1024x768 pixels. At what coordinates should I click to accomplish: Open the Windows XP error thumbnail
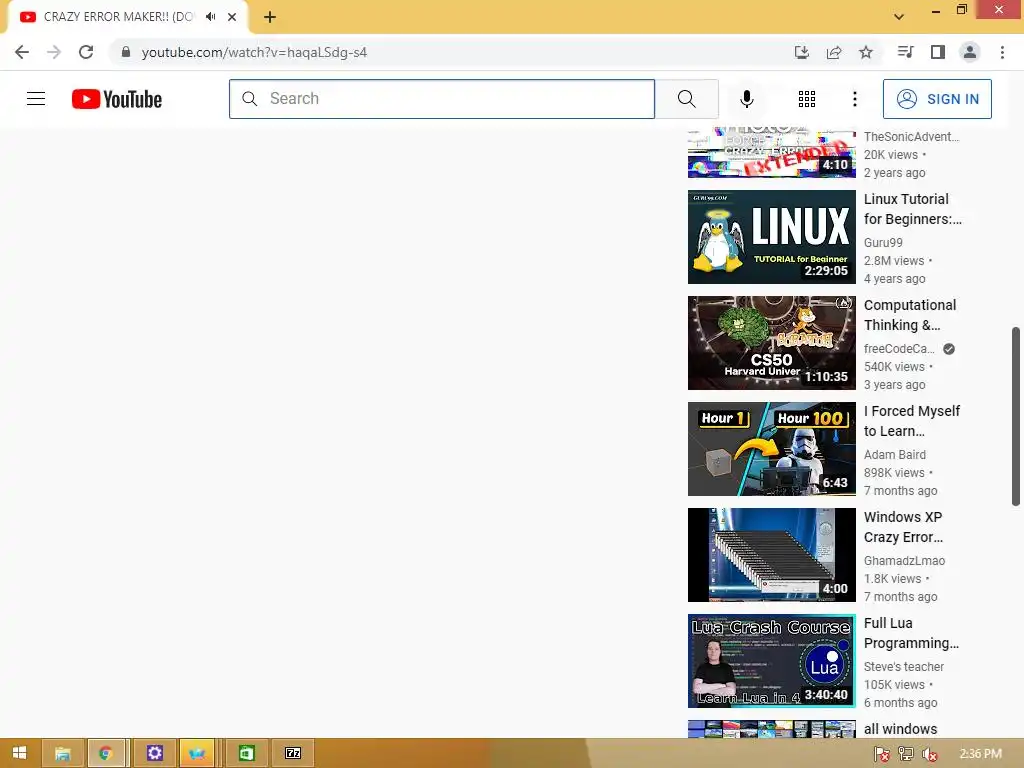click(771, 555)
